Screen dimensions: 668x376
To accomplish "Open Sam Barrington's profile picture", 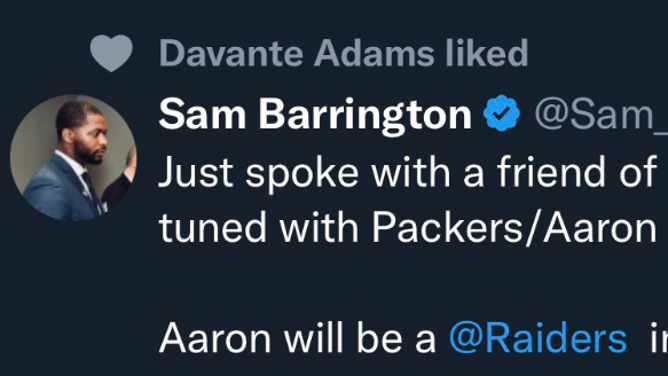I will click(x=73, y=158).
